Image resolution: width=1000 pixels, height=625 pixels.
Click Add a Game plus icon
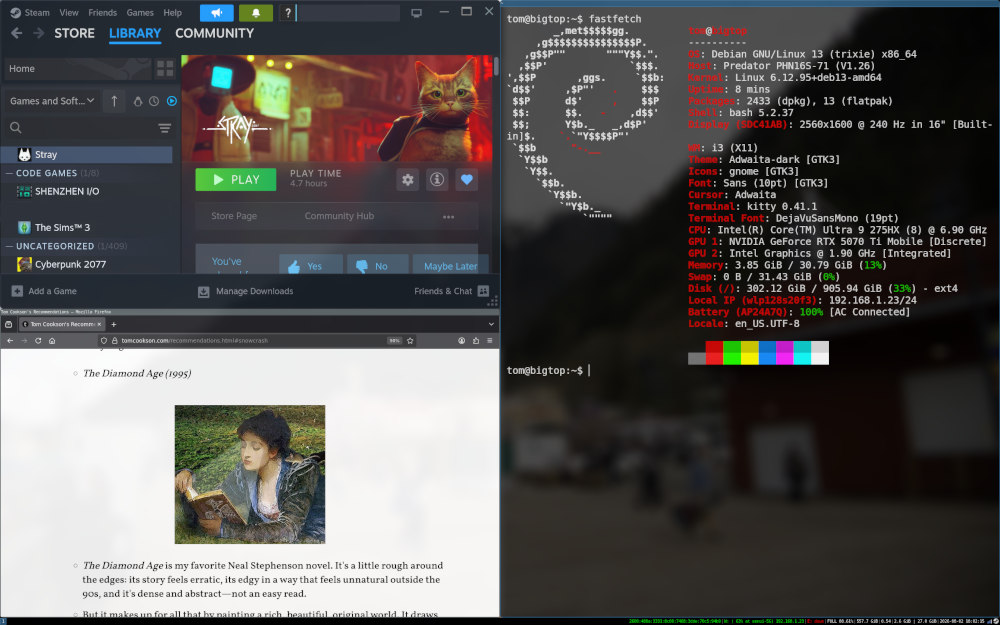(x=17, y=291)
